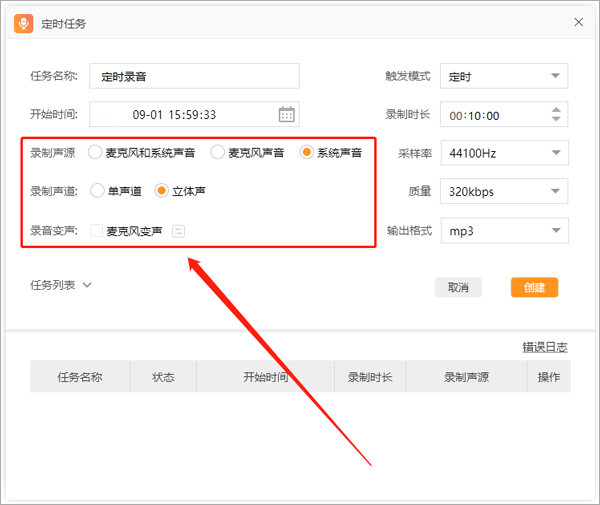Click 录制时长 table column header
Screen dimensions: 600x505
point(370,376)
